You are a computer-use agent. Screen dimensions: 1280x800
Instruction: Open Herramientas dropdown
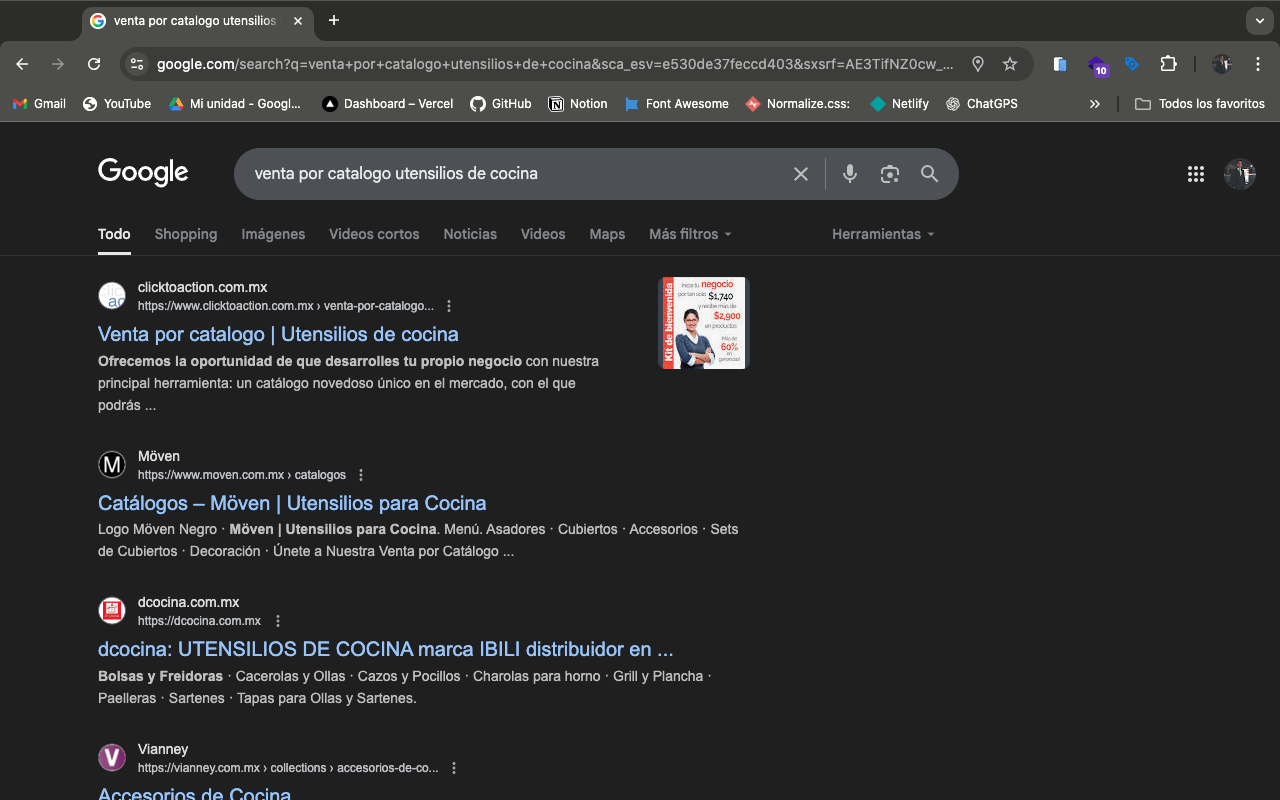tap(883, 234)
